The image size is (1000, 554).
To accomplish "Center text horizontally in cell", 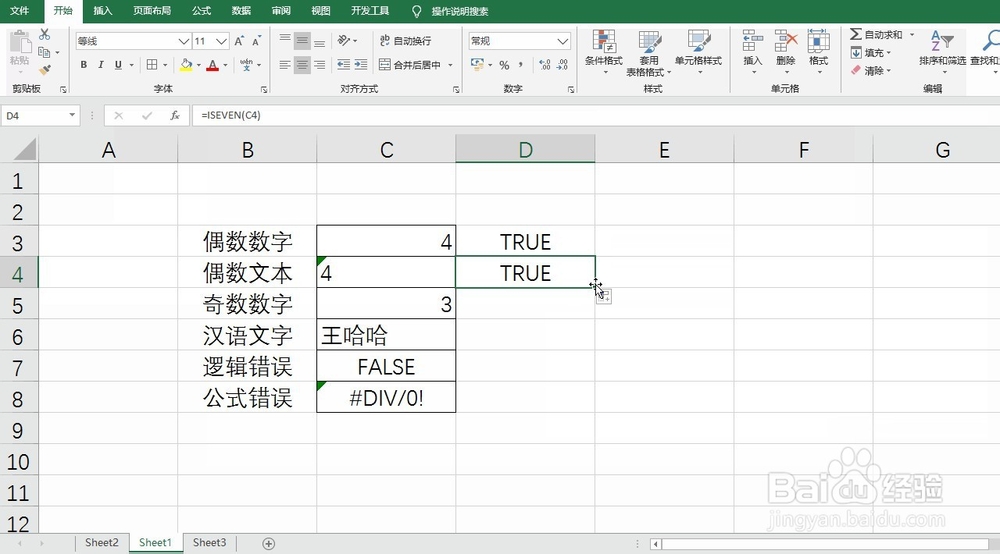I will coord(302,65).
